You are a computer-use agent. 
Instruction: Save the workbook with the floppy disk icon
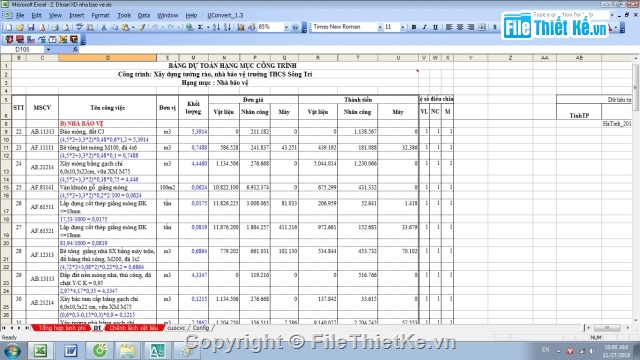(31, 27)
